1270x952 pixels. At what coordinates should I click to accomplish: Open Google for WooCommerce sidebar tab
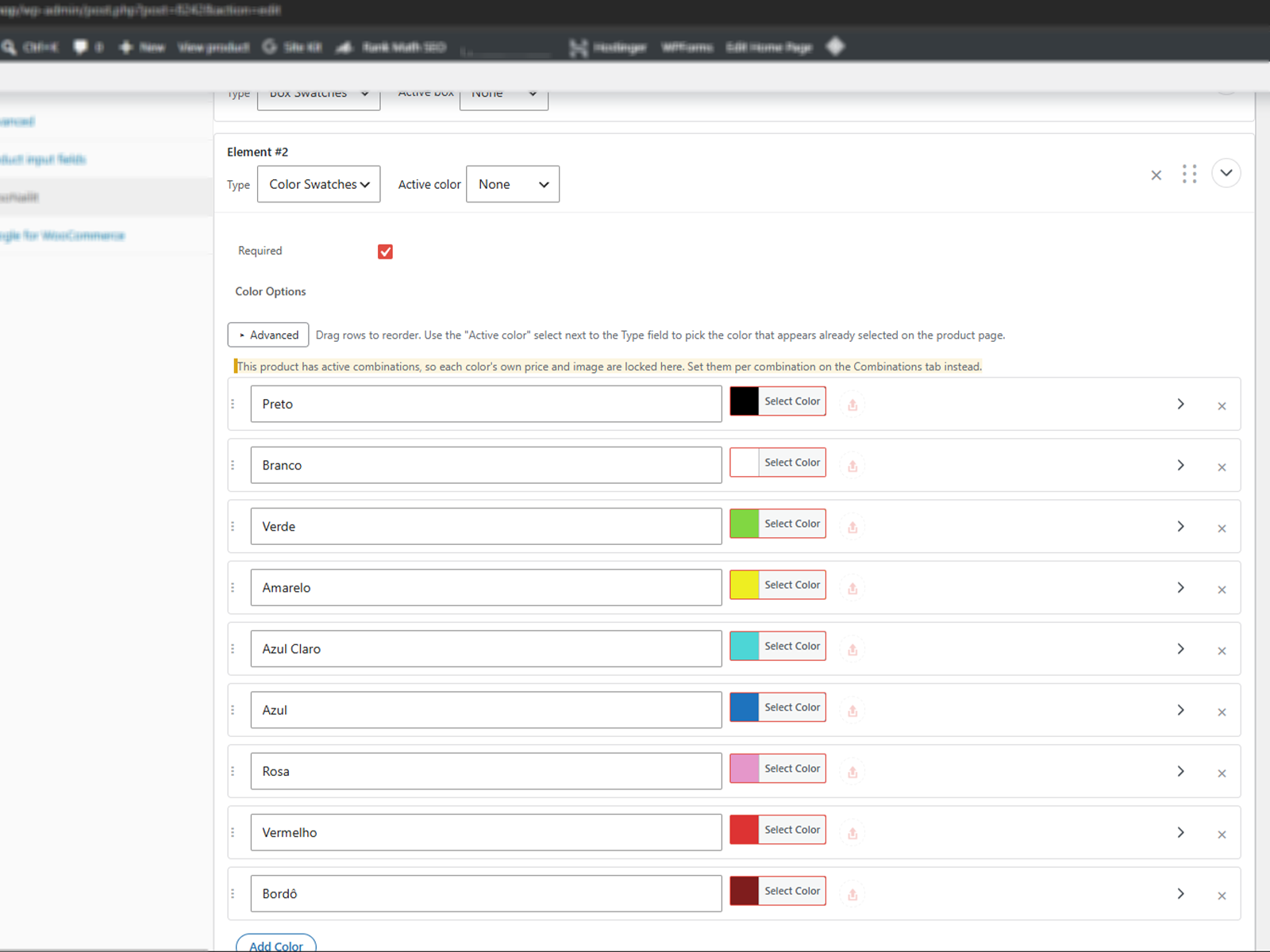63,236
